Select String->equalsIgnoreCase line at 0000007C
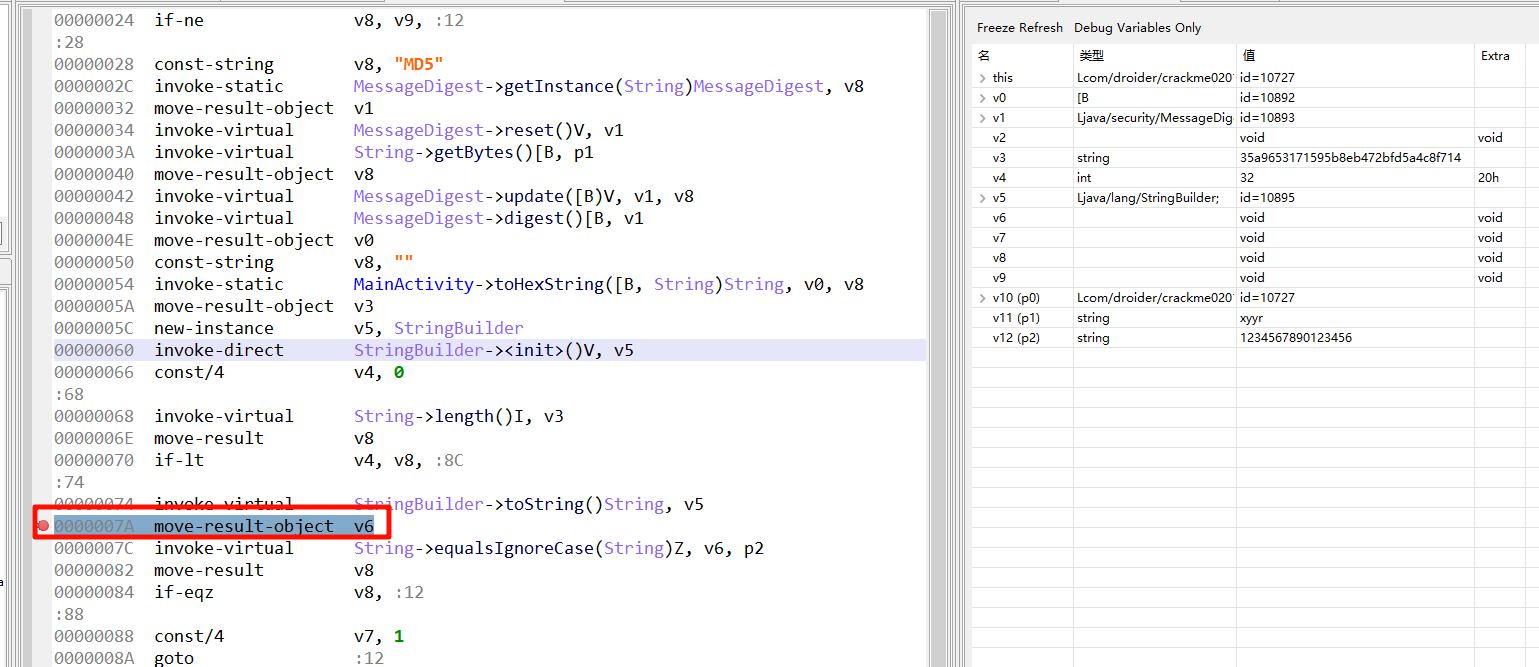The width and height of the screenshot is (1539, 667). click(x=490, y=548)
